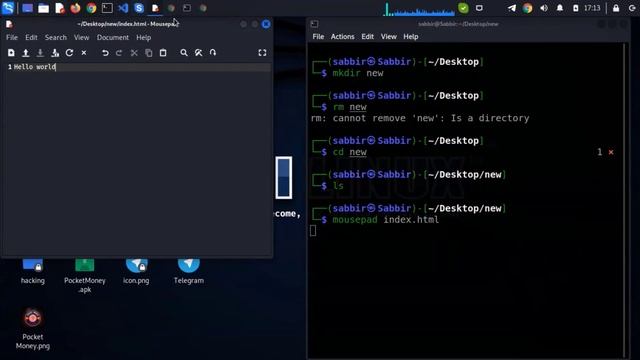
Task: Open Mousepad File menu
Action: tap(12, 38)
